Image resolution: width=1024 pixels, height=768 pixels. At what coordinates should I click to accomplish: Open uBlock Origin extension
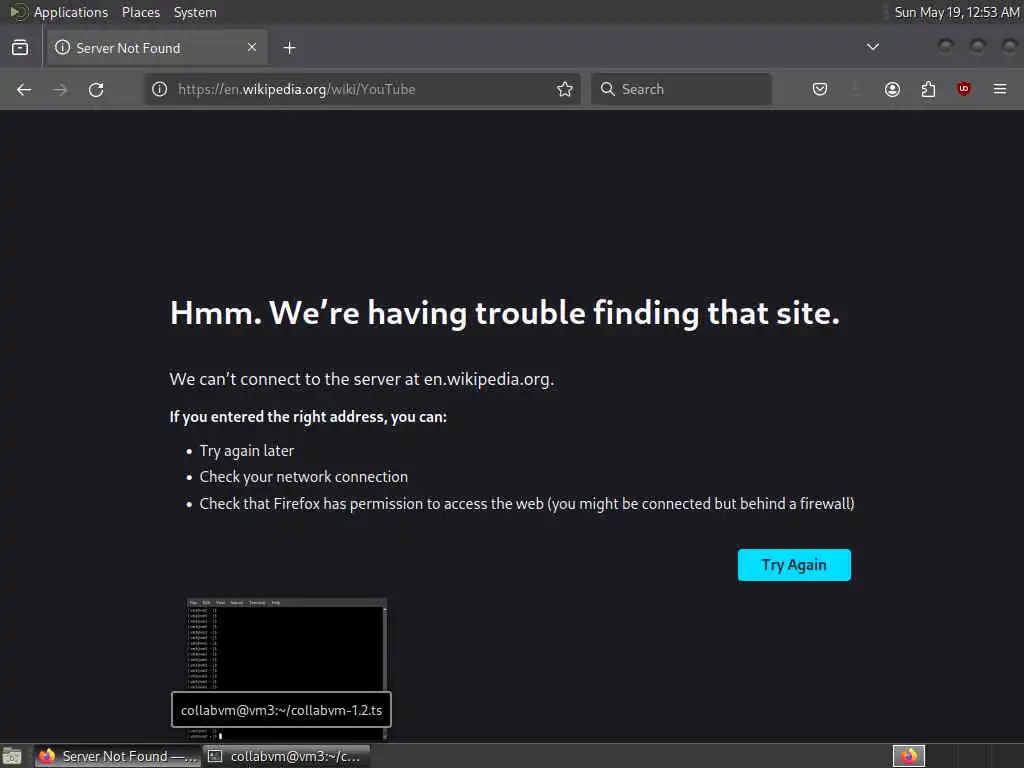point(963,89)
